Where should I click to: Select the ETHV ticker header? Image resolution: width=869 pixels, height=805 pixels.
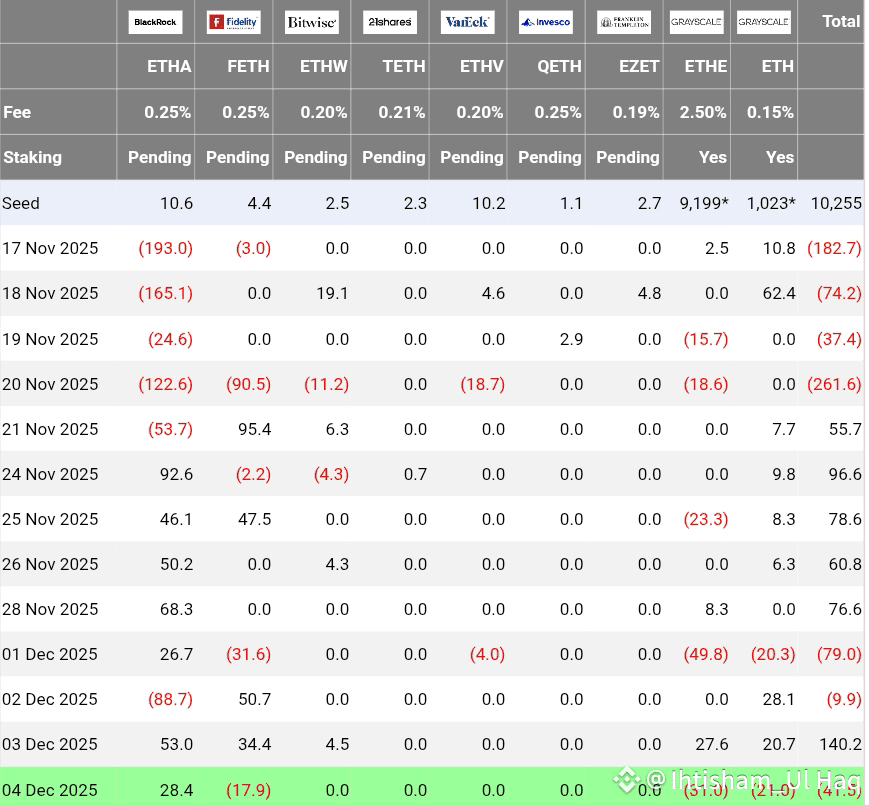coord(482,66)
